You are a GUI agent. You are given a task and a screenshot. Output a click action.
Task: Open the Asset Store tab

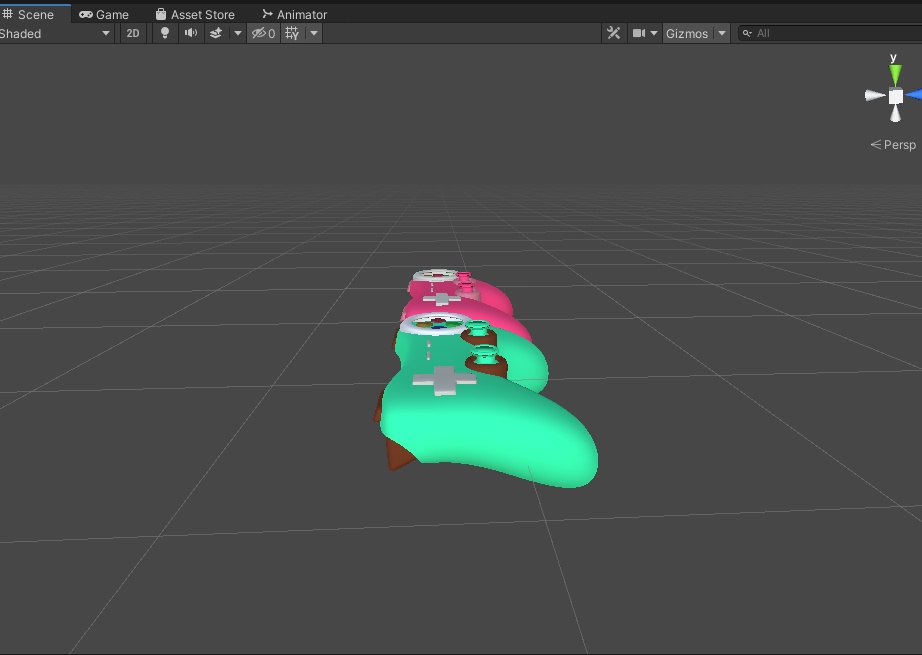(x=196, y=13)
